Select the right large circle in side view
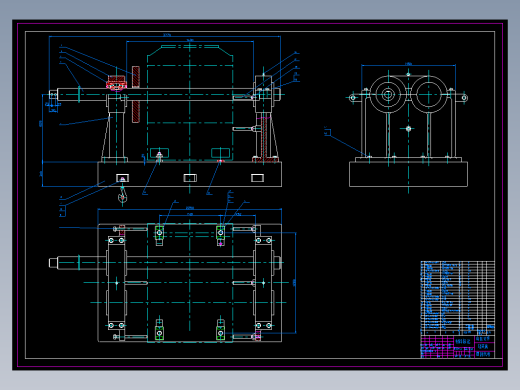The width and height of the screenshot is (520, 390). (428, 95)
